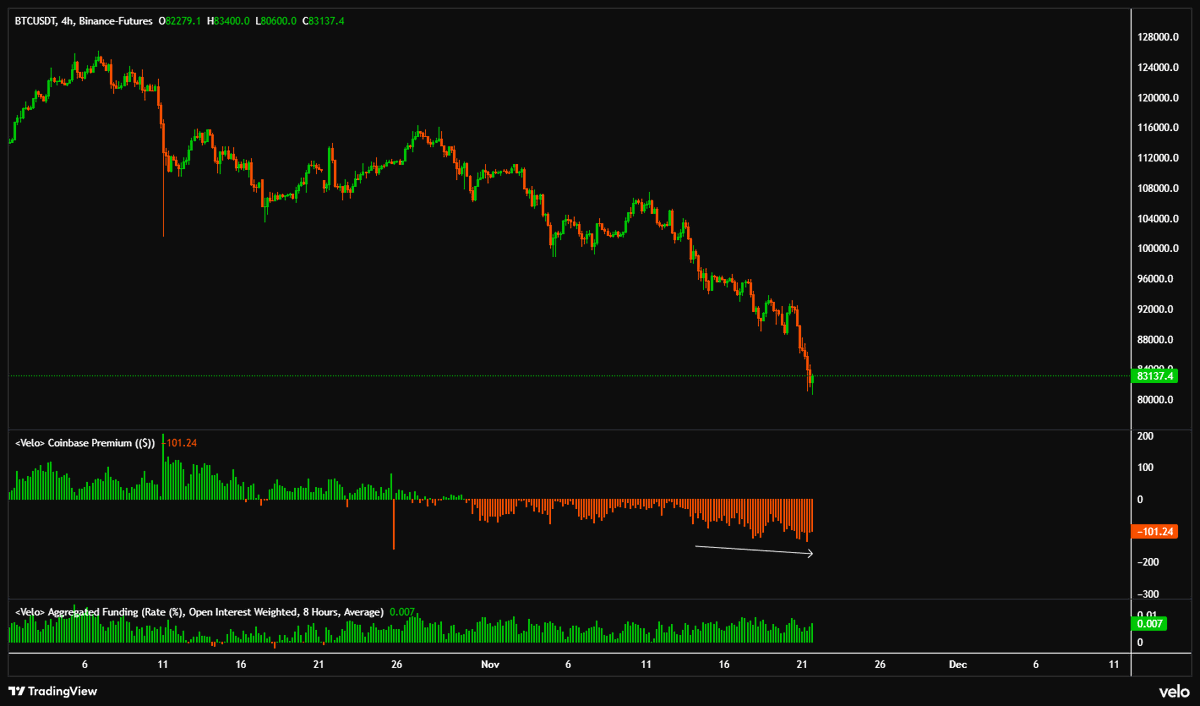Click Dec label on the time axis

click(x=957, y=663)
